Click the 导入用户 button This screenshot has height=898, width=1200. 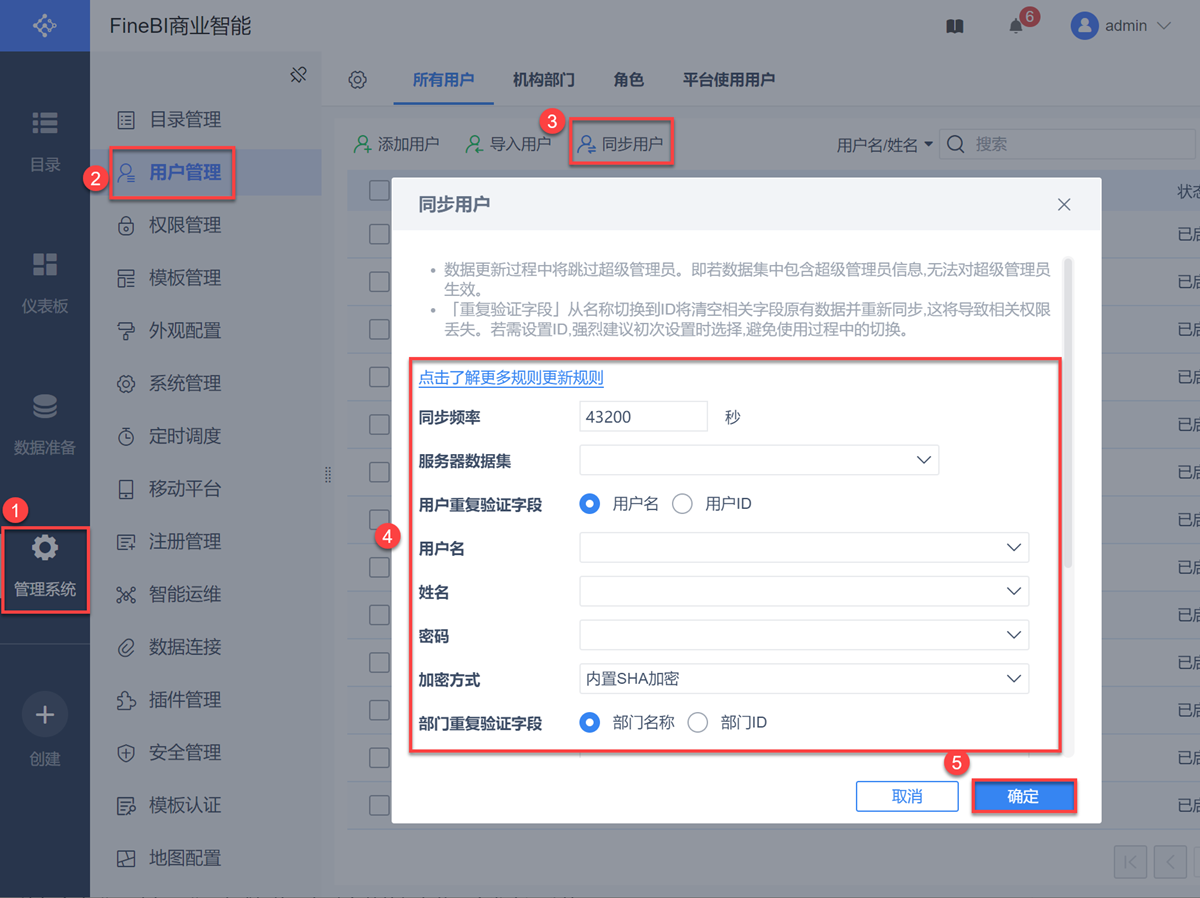click(x=508, y=144)
